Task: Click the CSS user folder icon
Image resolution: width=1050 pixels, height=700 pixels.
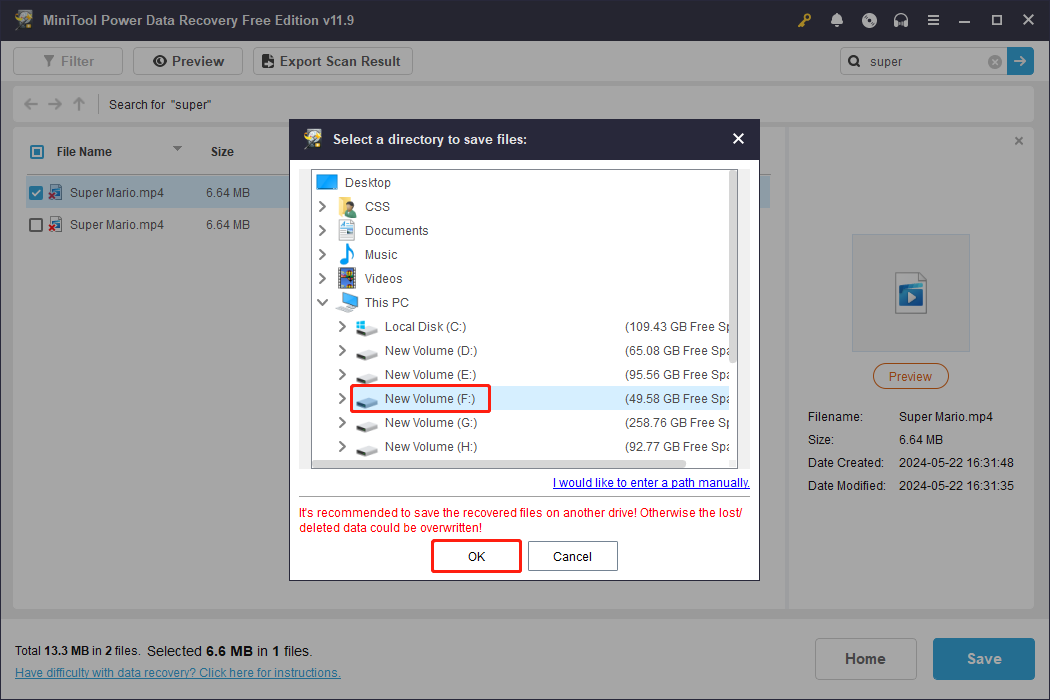Action: tap(347, 206)
